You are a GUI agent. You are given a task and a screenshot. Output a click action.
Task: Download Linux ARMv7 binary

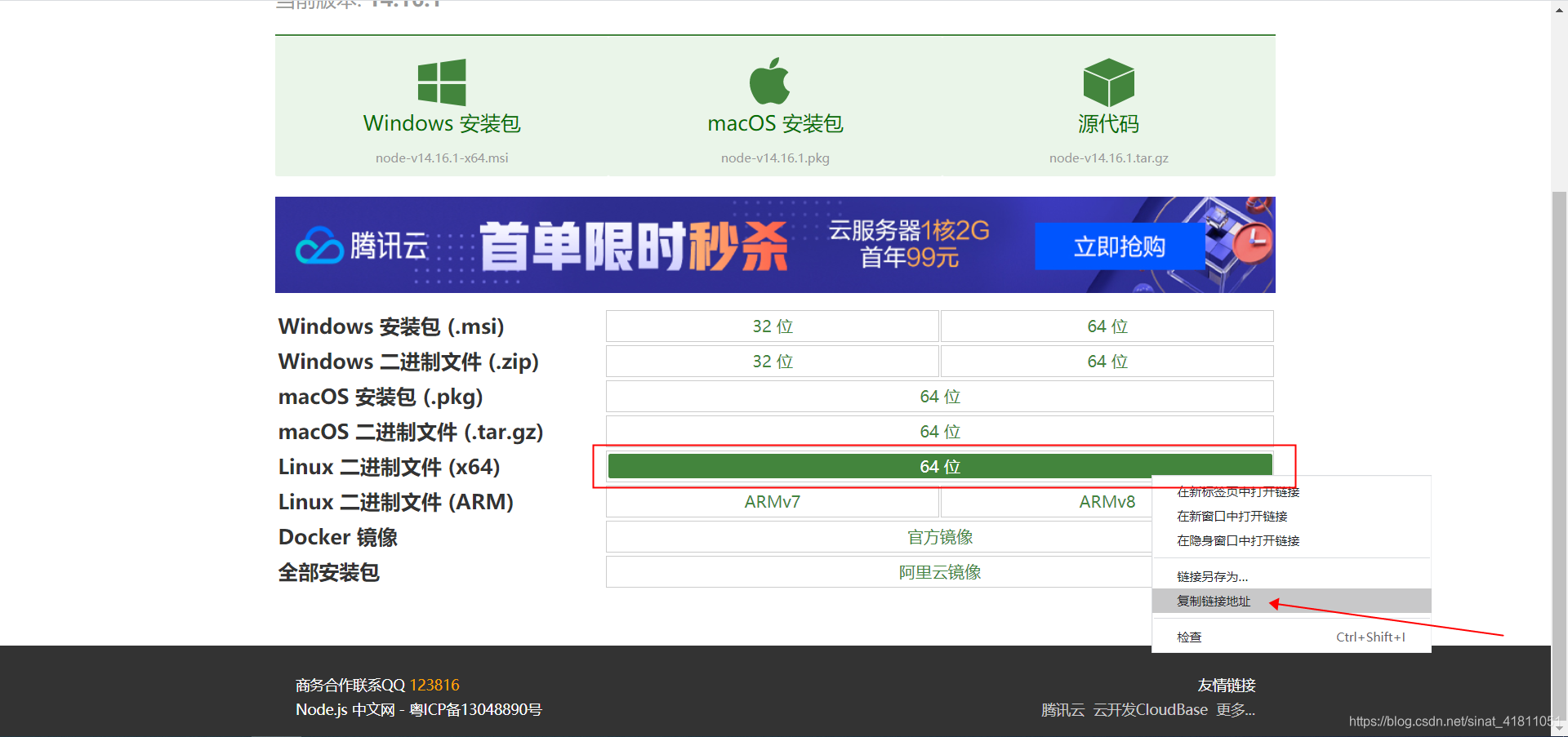(773, 502)
